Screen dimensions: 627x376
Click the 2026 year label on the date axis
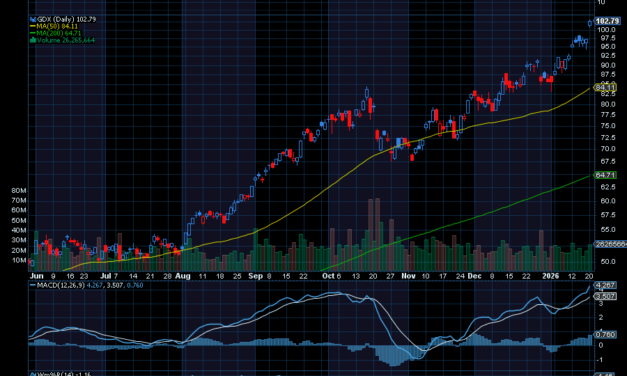click(x=550, y=276)
